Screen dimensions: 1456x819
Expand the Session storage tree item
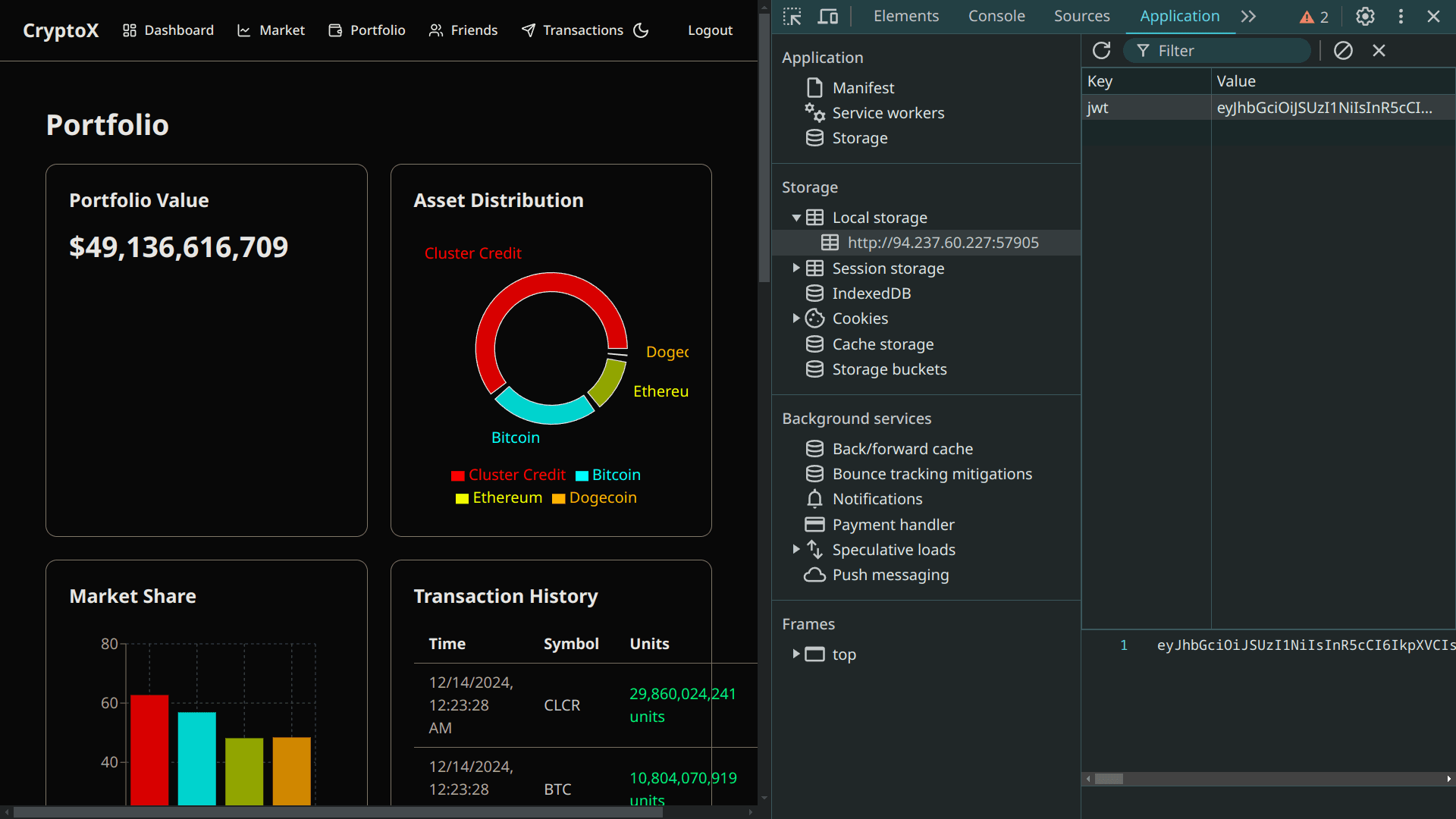point(796,268)
